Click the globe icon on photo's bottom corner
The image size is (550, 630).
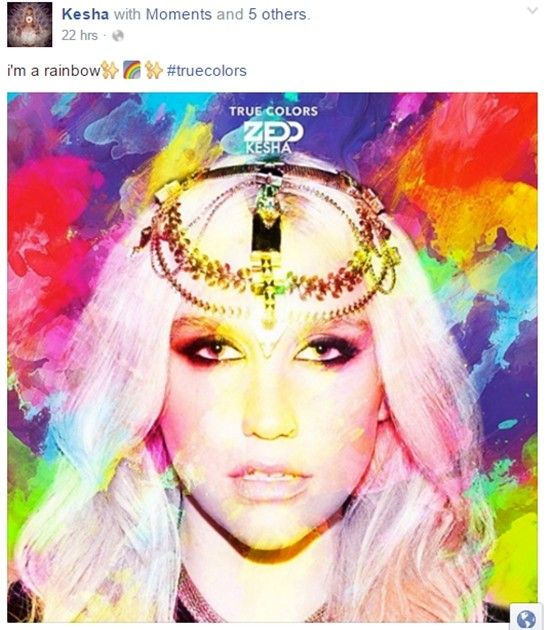[x=526, y=618]
